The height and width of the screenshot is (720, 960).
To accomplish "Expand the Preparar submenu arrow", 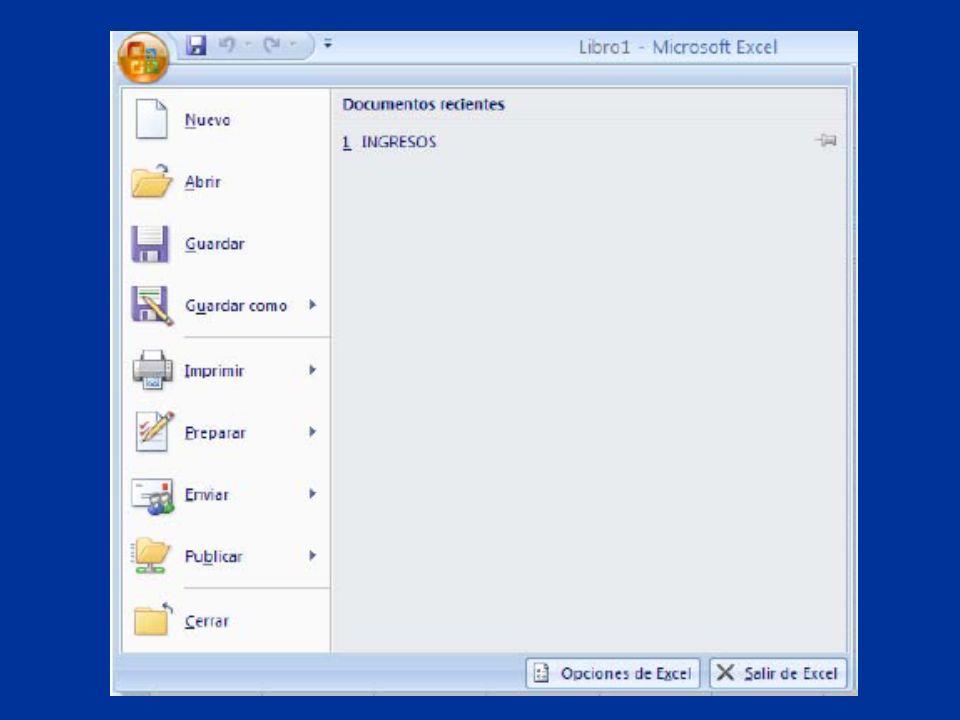I will (312, 432).
